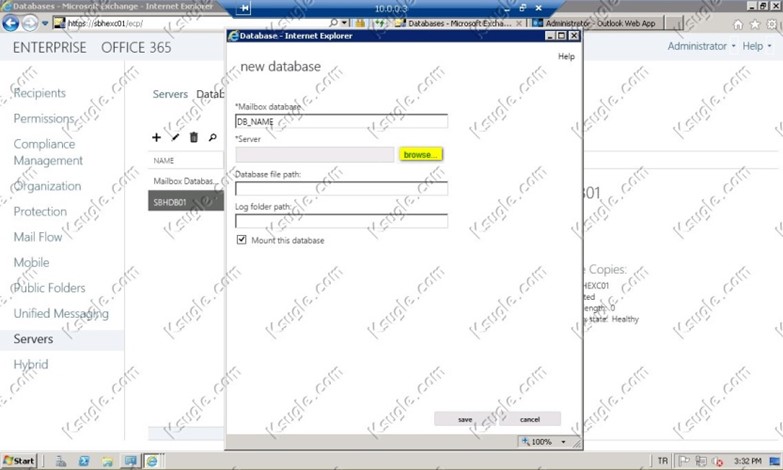Click the delete trash icon in Databases toolbar
This screenshot has height=470, width=783.
tap(194, 137)
